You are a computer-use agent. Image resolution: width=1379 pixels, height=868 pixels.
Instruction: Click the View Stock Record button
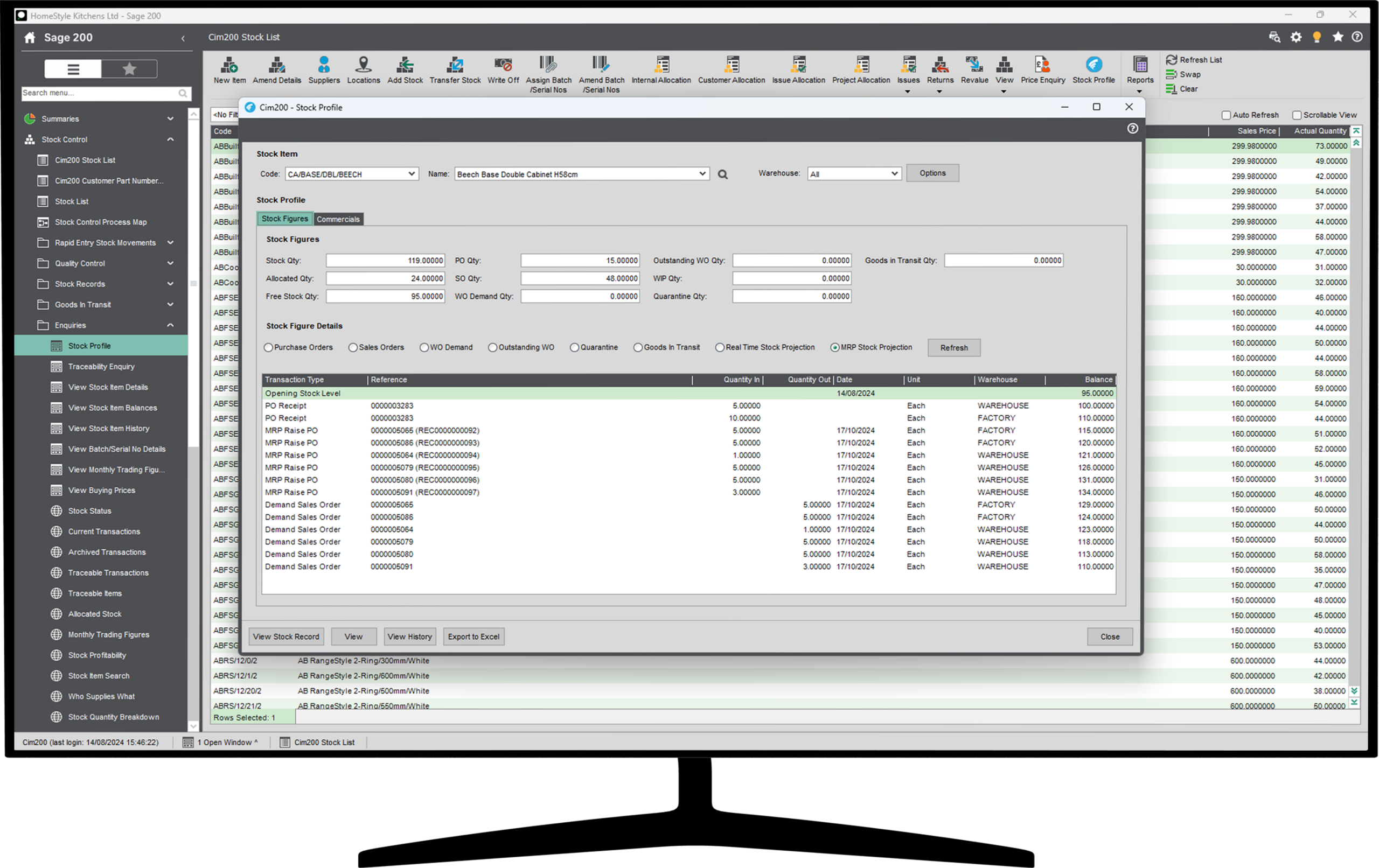285,636
